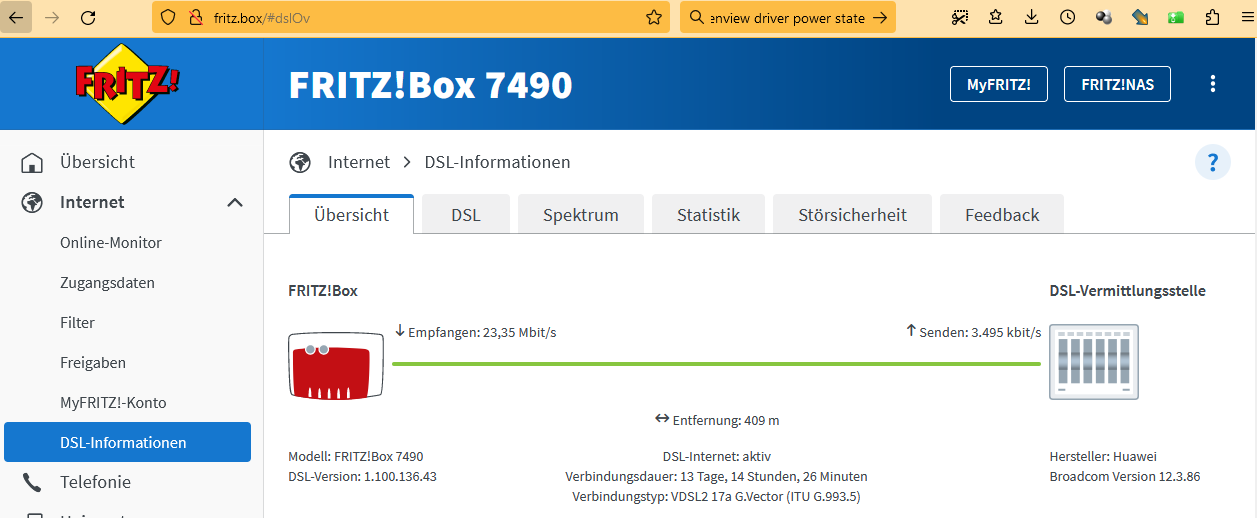Viewport: 1257px width, 518px height.
Task: Click the Senden: 3.495 kbit/s text
Action: tap(980, 332)
